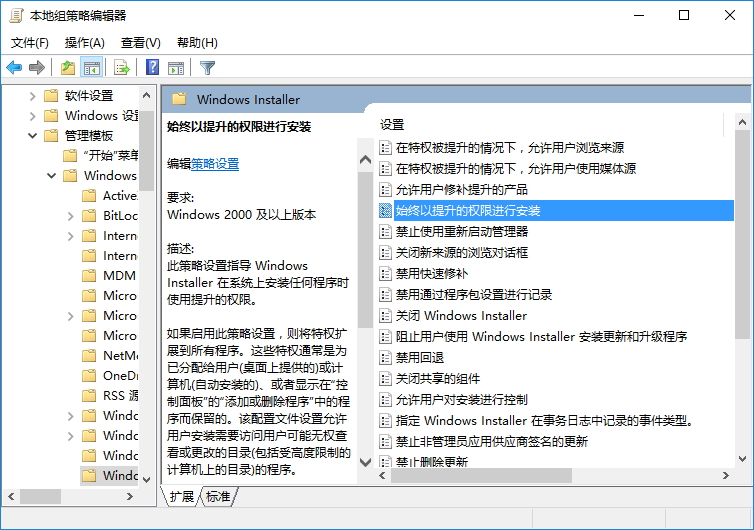Select policy 阻止用户使用 Windows Installer 安装更新和升级程序
Viewport: 754px width, 530px height.
(x=541, y=337)
